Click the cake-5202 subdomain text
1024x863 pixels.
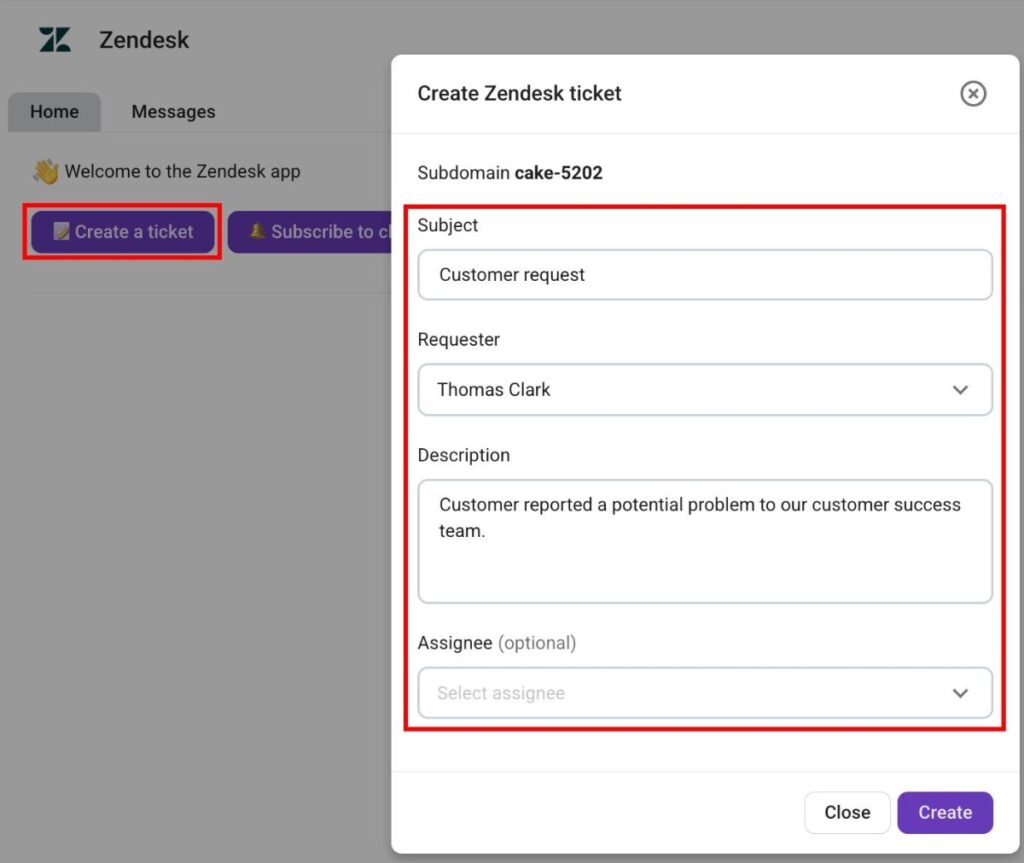[558, 173]
